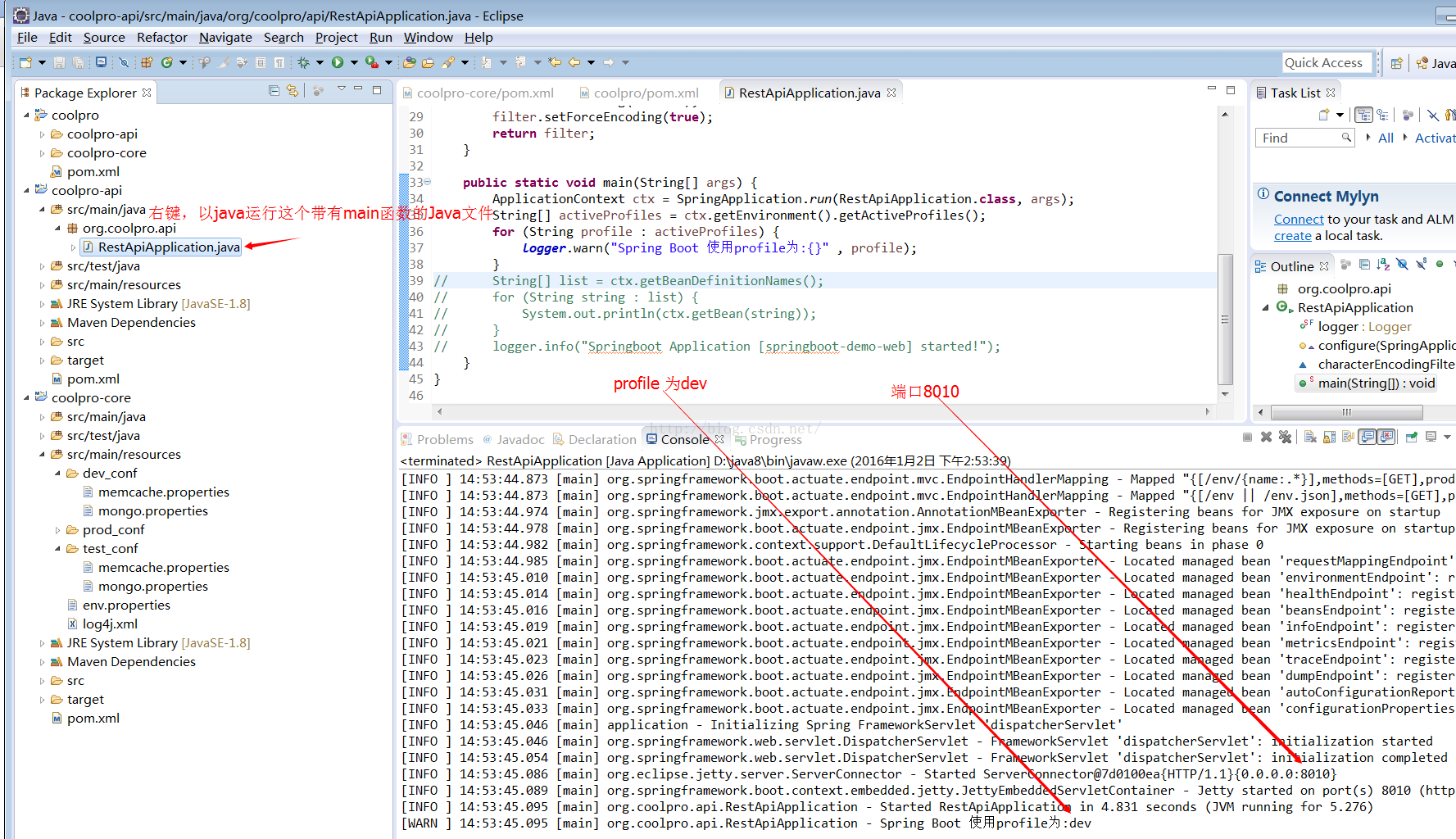
Task: Toggle Hide Static Members in Outline
Action: click(1422, 265)
